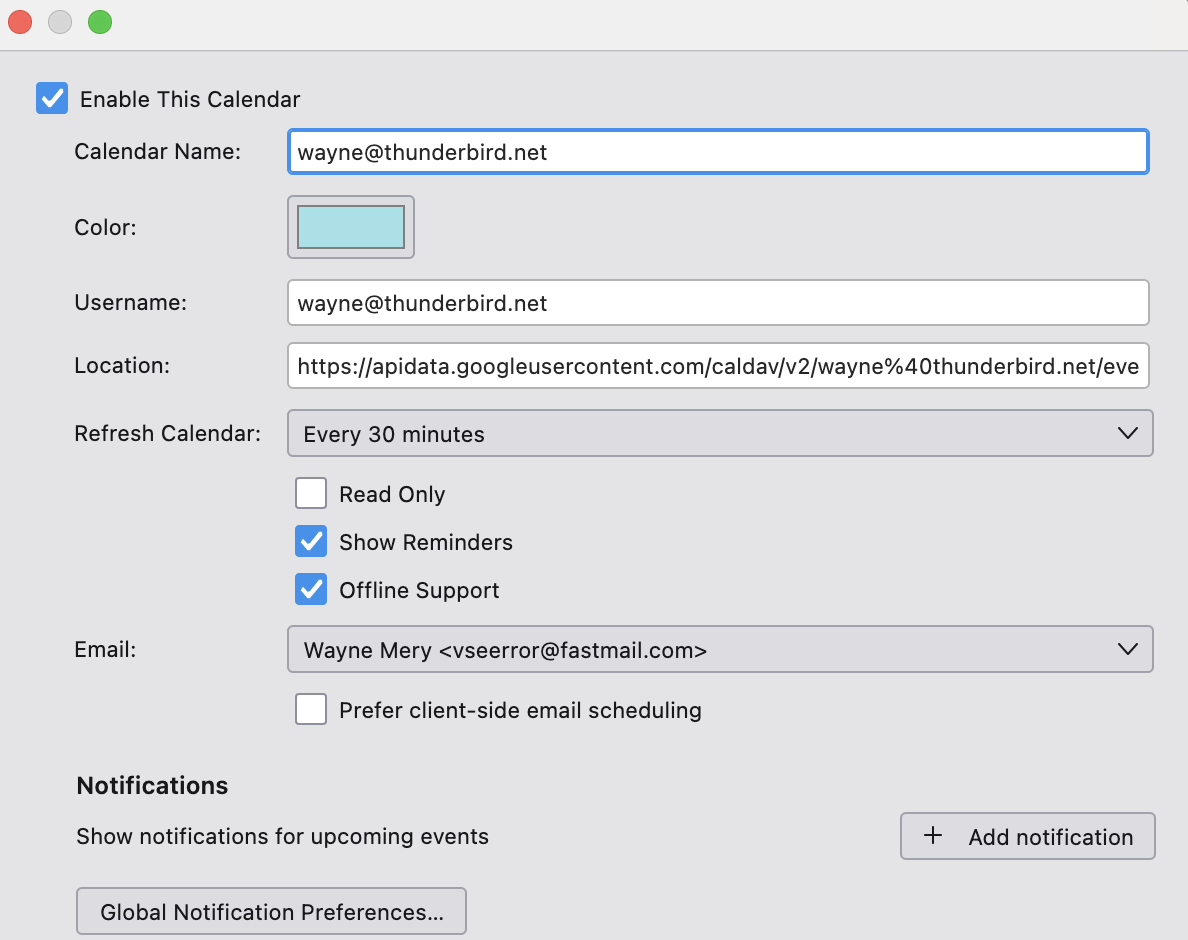This screenshot has width=1188, height=940.
Task: Click the plus icon on Add notification
Action: click(x=933, y=836)
